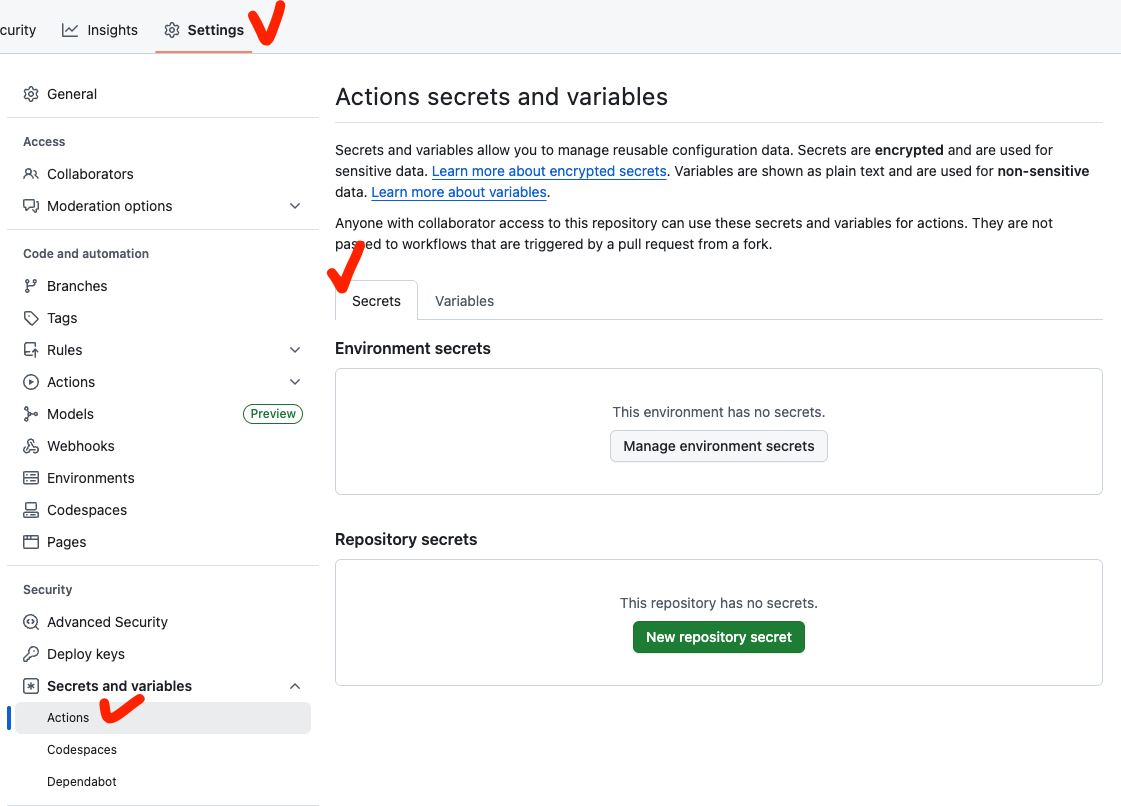Click the Environments server icon

(31, 478)
